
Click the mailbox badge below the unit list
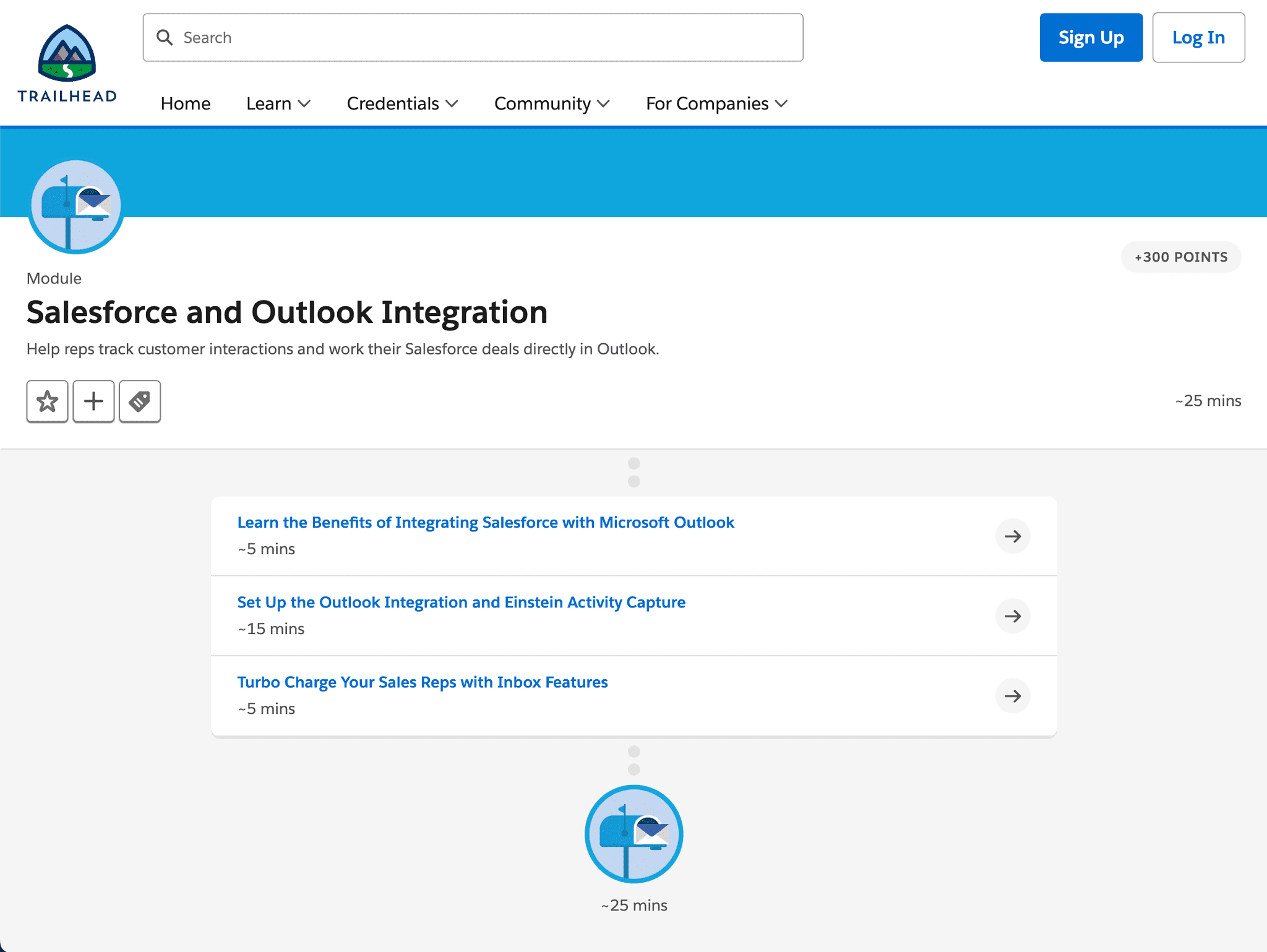click(633, 834)
